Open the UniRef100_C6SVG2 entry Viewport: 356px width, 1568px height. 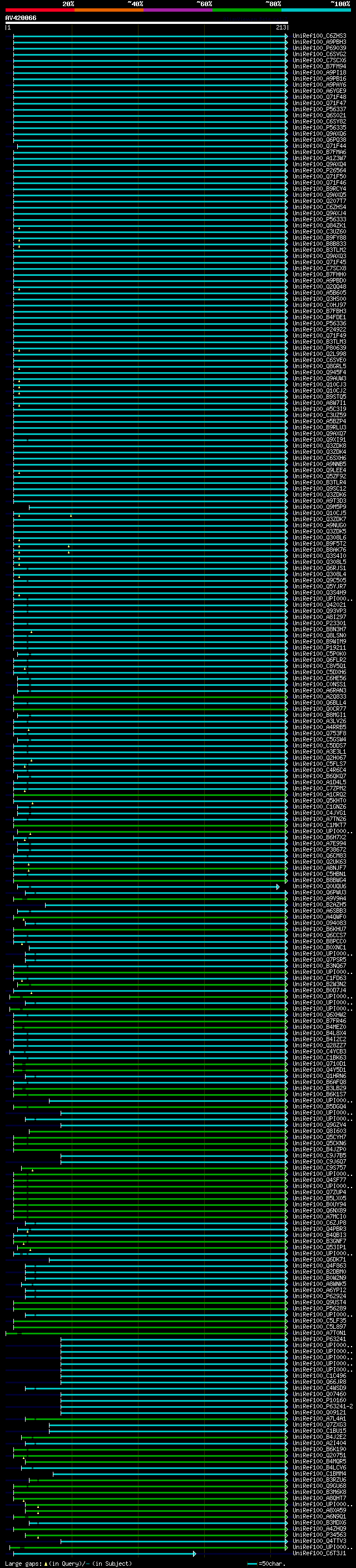click(319, 54)
